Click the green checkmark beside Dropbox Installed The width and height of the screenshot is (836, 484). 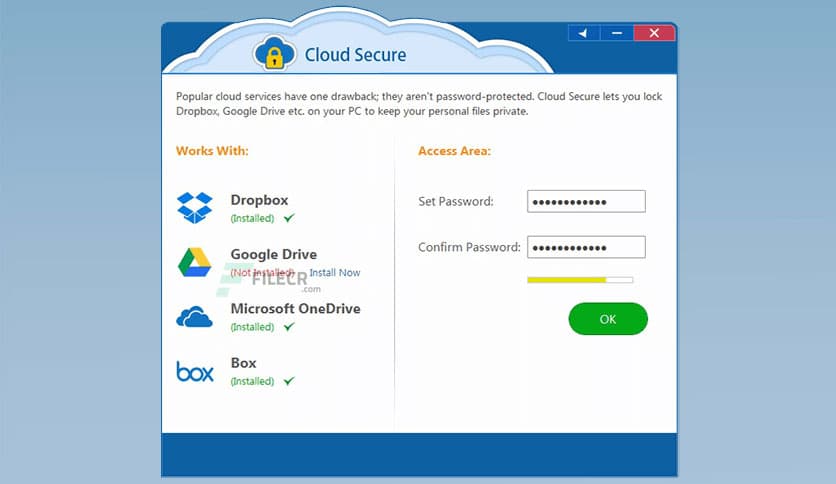[289, 217]
